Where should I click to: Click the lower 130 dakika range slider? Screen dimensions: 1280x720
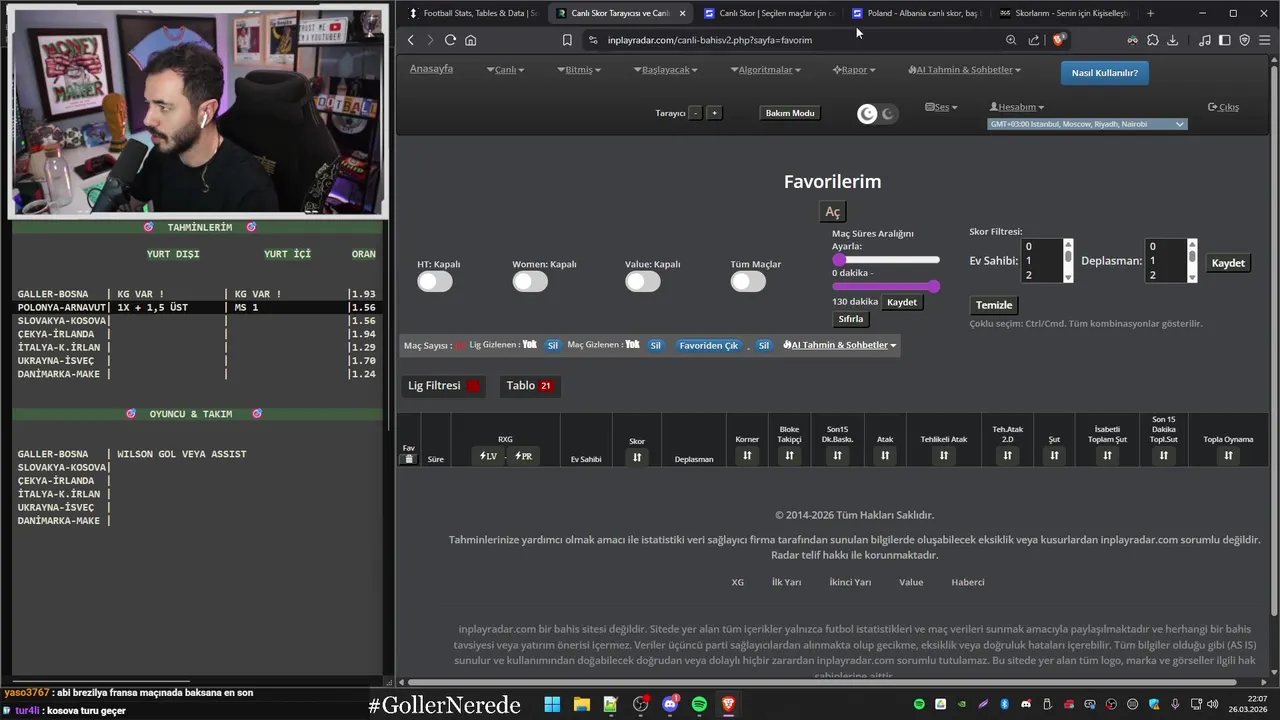pyautogui.click(x=886, y=286)
